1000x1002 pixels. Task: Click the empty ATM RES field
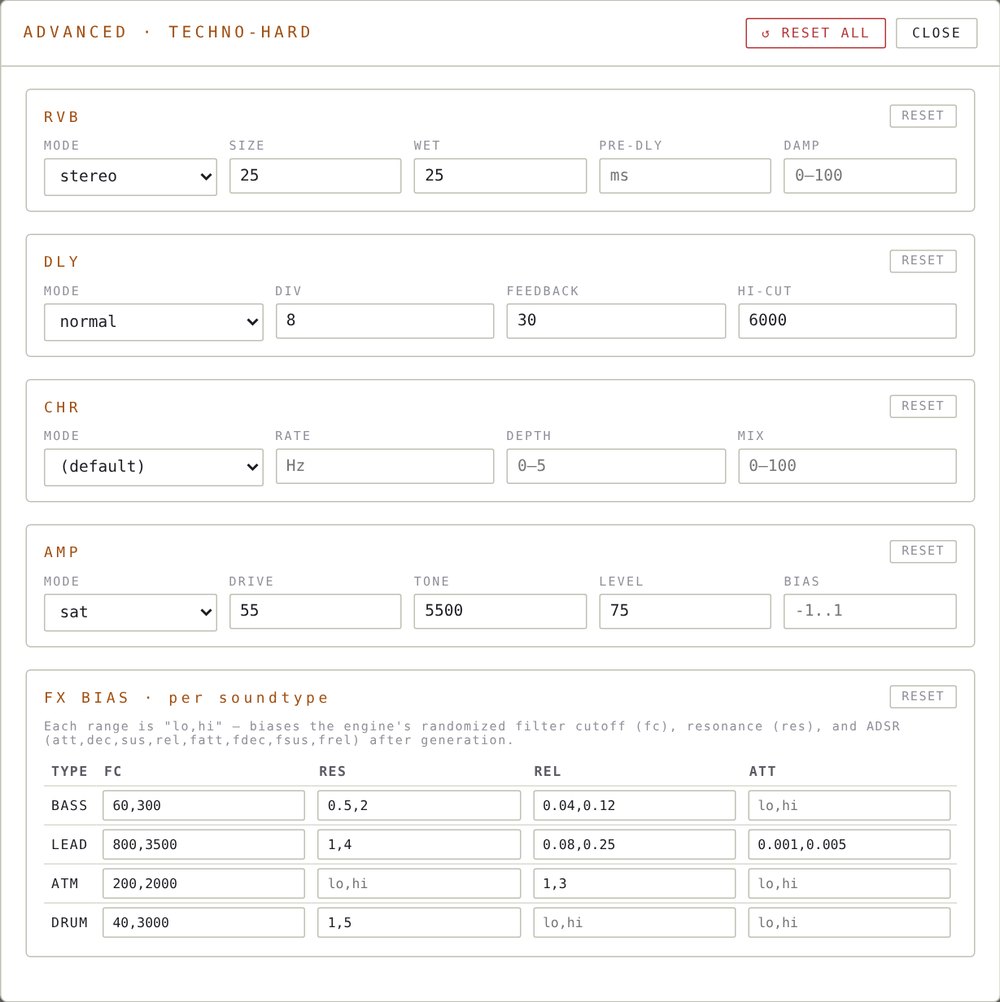click(419, 883)
